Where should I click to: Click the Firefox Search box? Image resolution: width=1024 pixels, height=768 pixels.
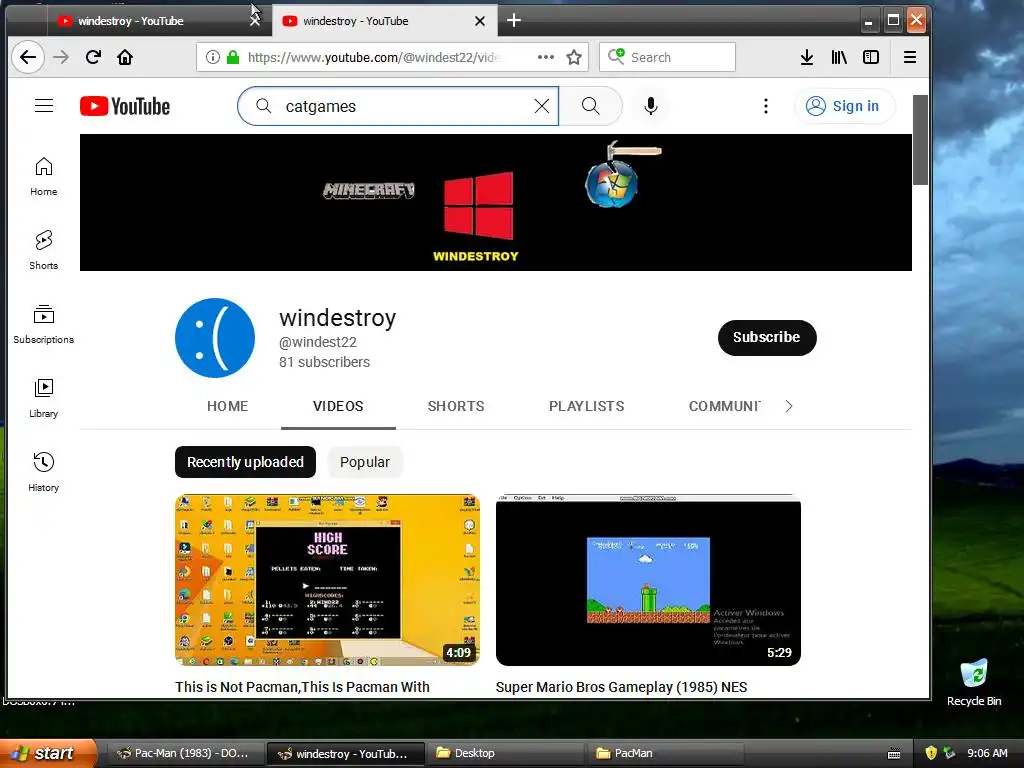(667, 57)
